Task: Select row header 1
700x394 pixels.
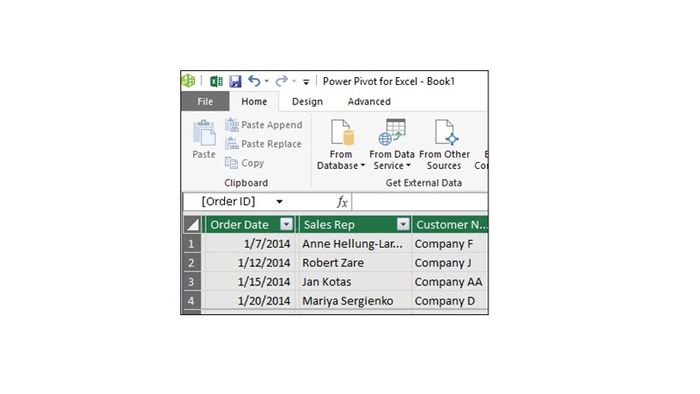Action: pos(192,244)
